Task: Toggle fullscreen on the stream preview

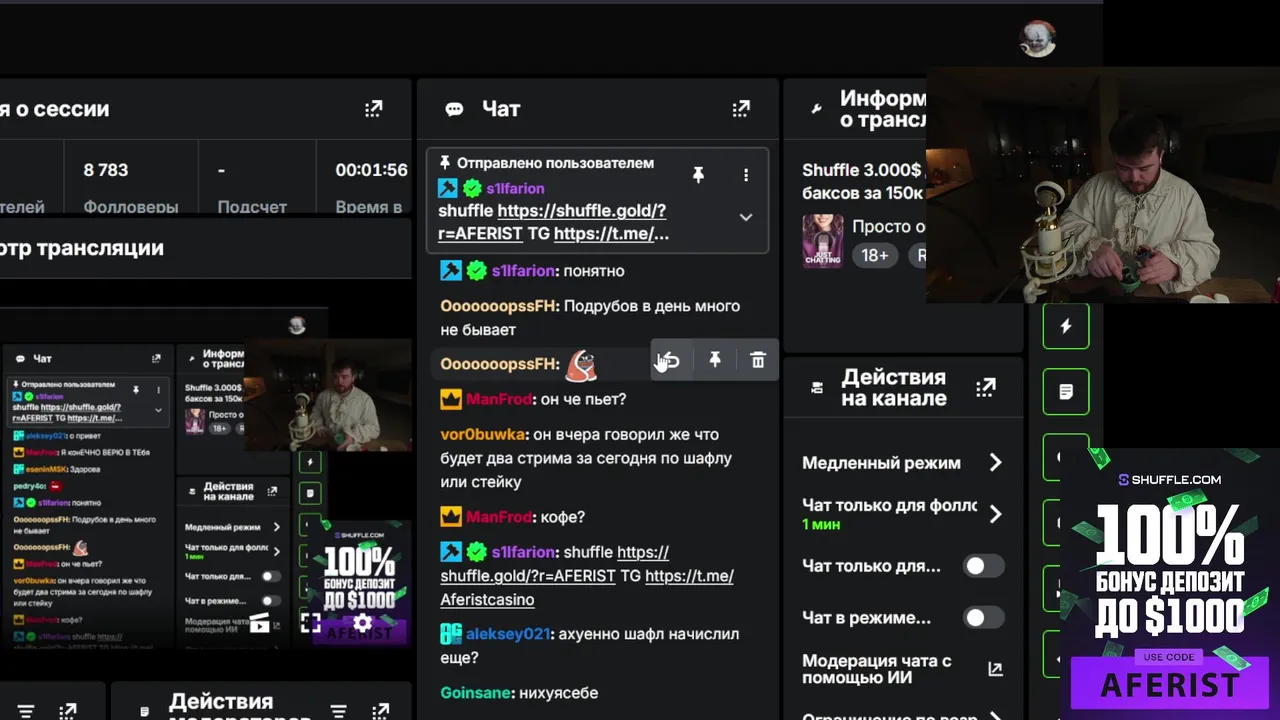Action: [311, 623]
